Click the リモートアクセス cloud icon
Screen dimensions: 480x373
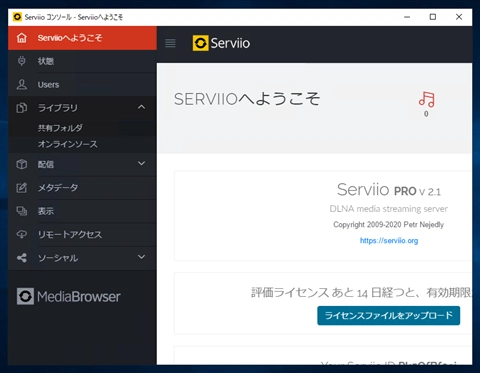(x=22, y=234)
